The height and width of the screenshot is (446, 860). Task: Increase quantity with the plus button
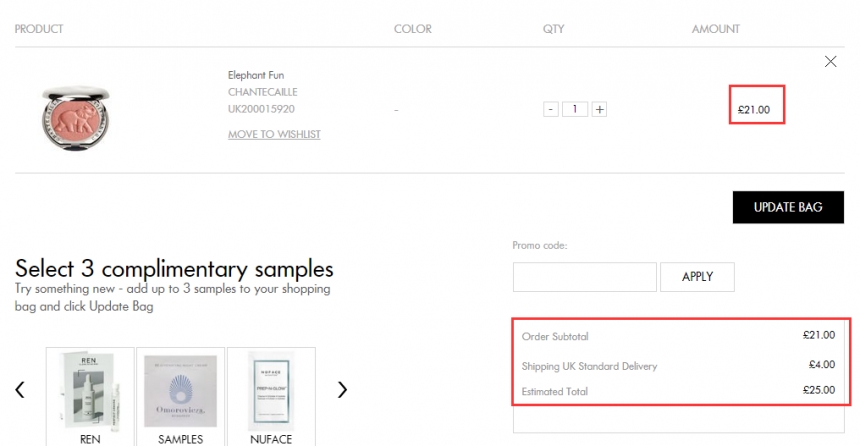click(599, 109)
